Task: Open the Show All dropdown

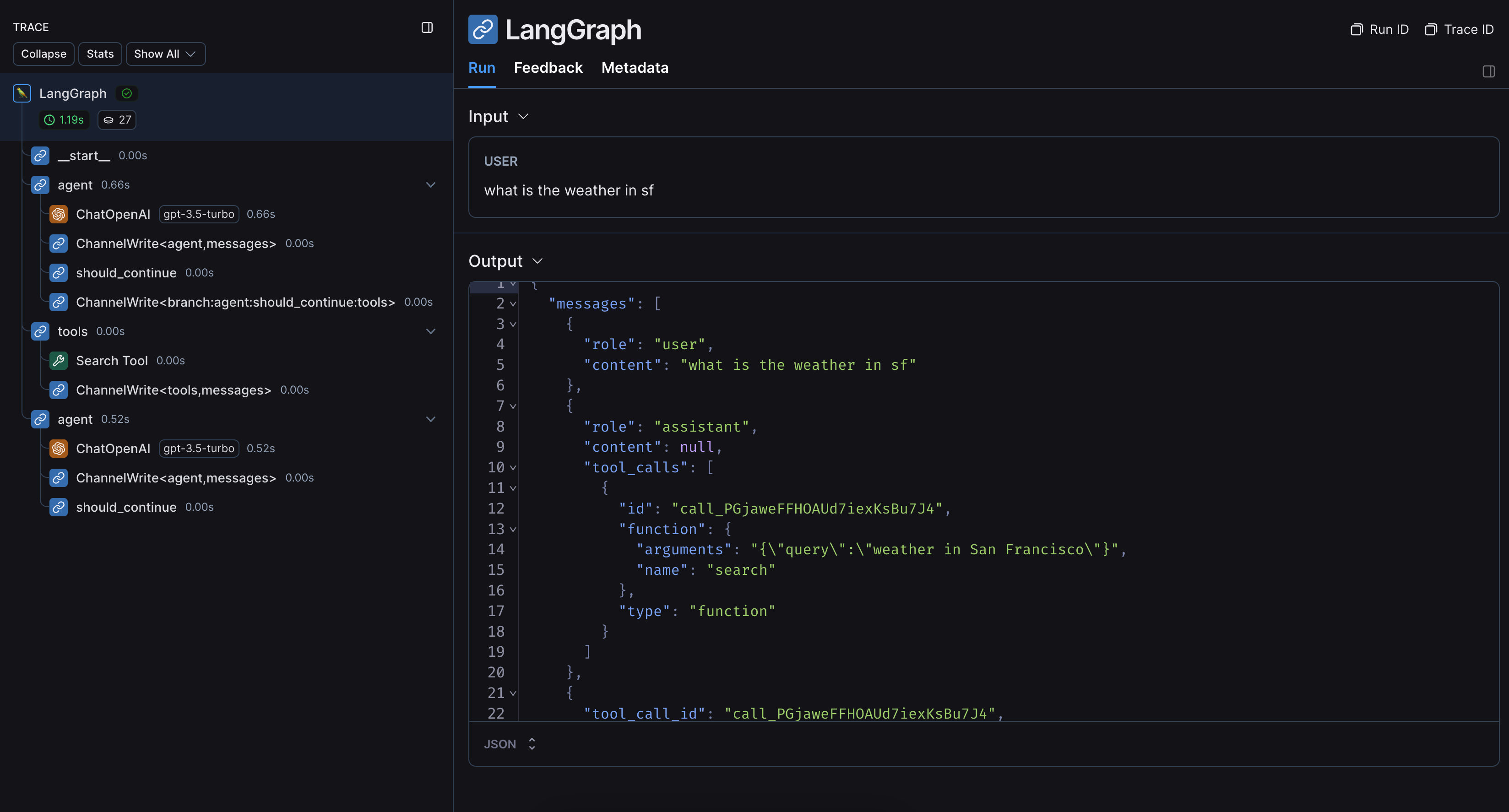Action: coord(165,54)
